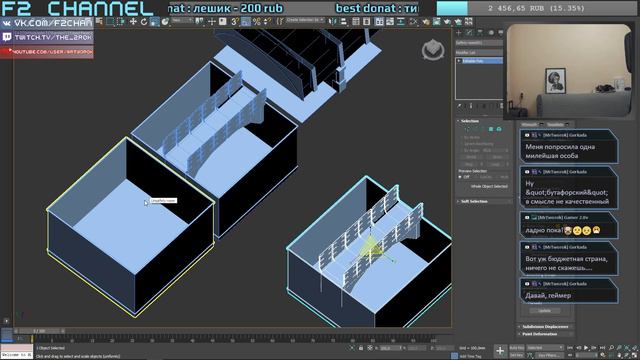Viewport: 640px width, 360px height.
Task: Click the time slider handle
Action: 39,331
